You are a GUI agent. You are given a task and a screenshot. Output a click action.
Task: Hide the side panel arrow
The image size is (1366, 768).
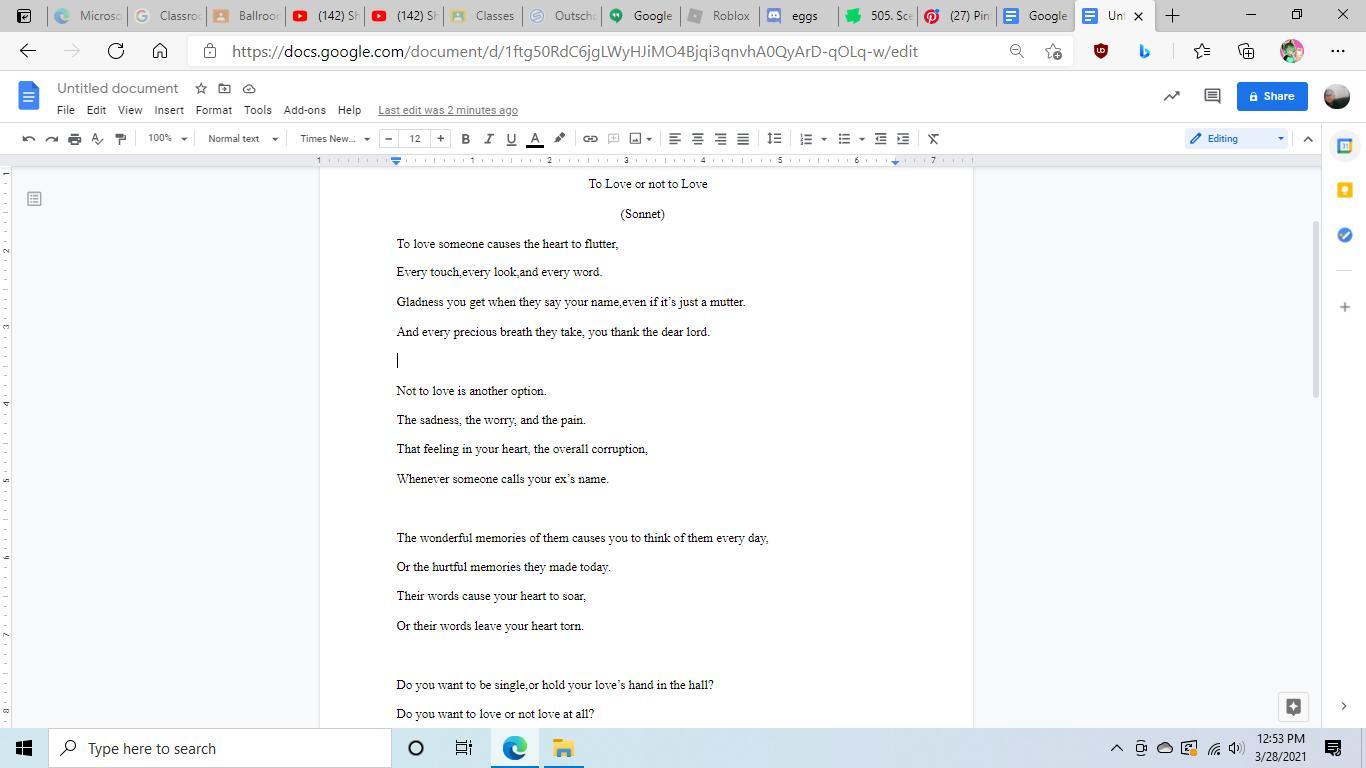click(x=1344, y=706)
